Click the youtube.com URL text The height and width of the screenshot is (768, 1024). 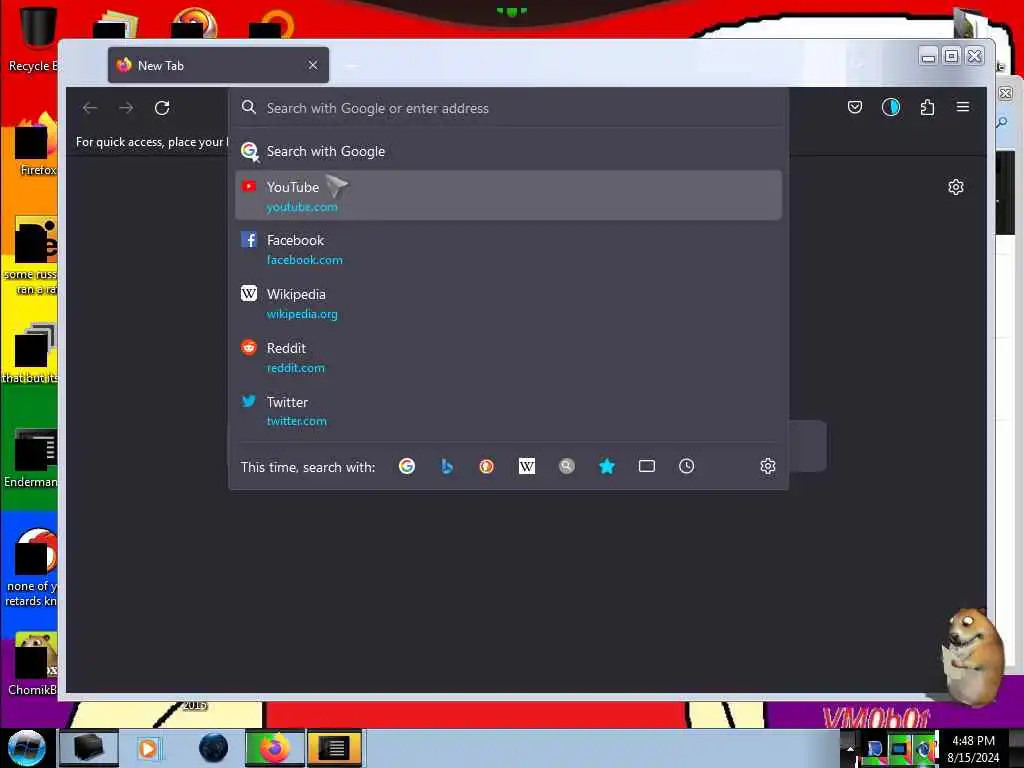302,207
